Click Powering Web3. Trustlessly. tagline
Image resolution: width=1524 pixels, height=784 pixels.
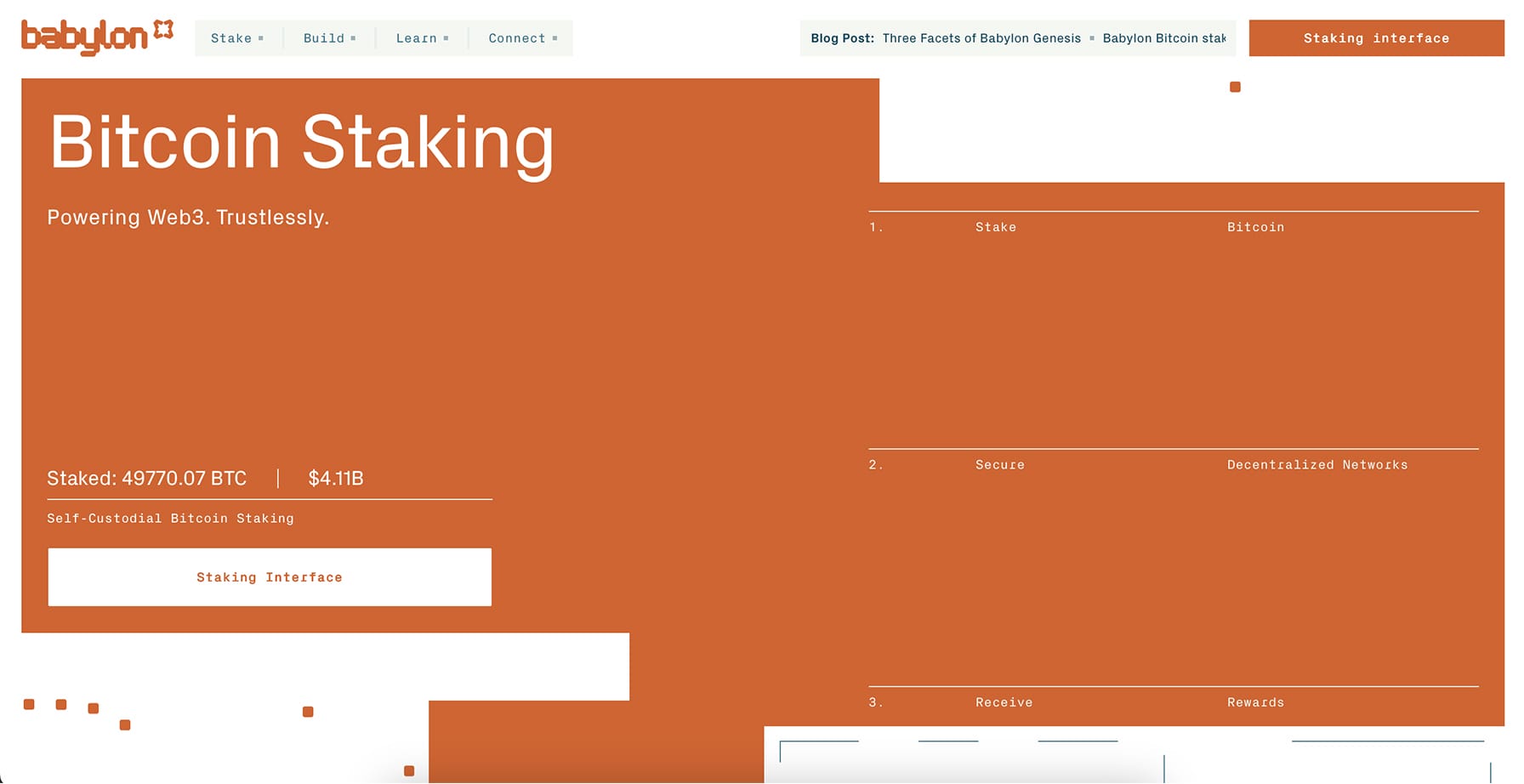tap(188, 217)
